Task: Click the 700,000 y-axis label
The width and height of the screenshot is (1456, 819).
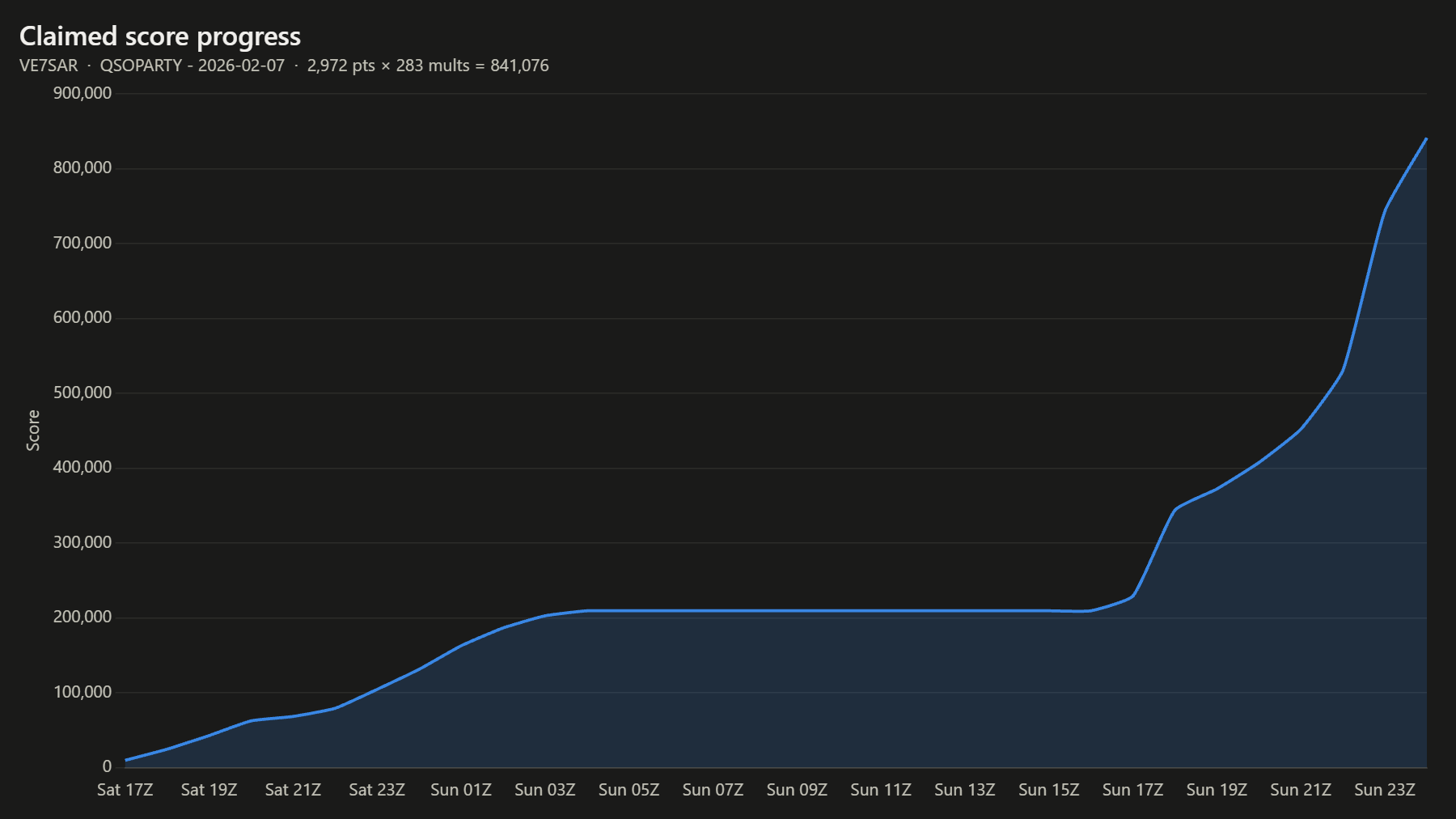Action: [x=83, y=243]
